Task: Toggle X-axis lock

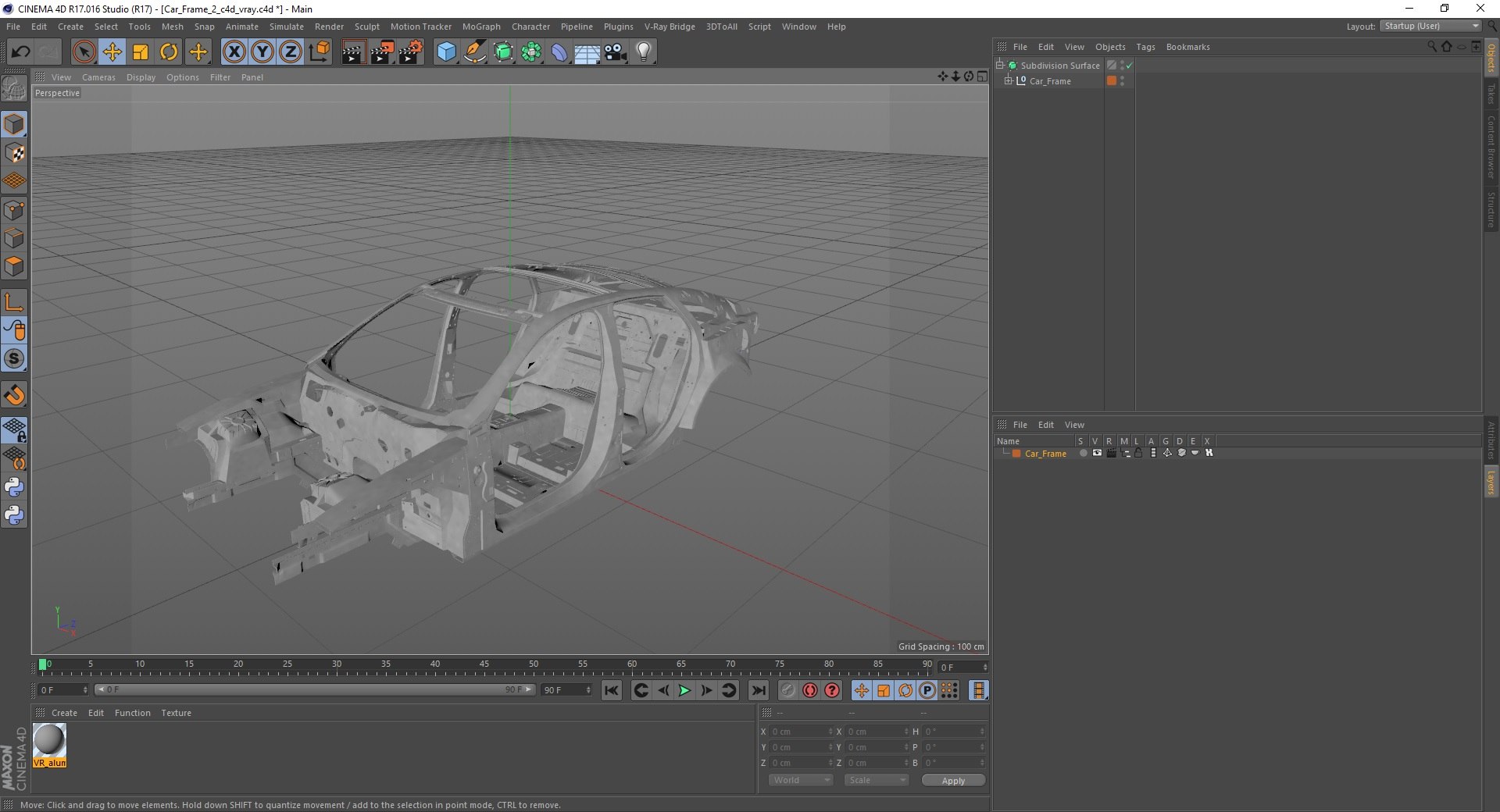Action: [234, 52]
